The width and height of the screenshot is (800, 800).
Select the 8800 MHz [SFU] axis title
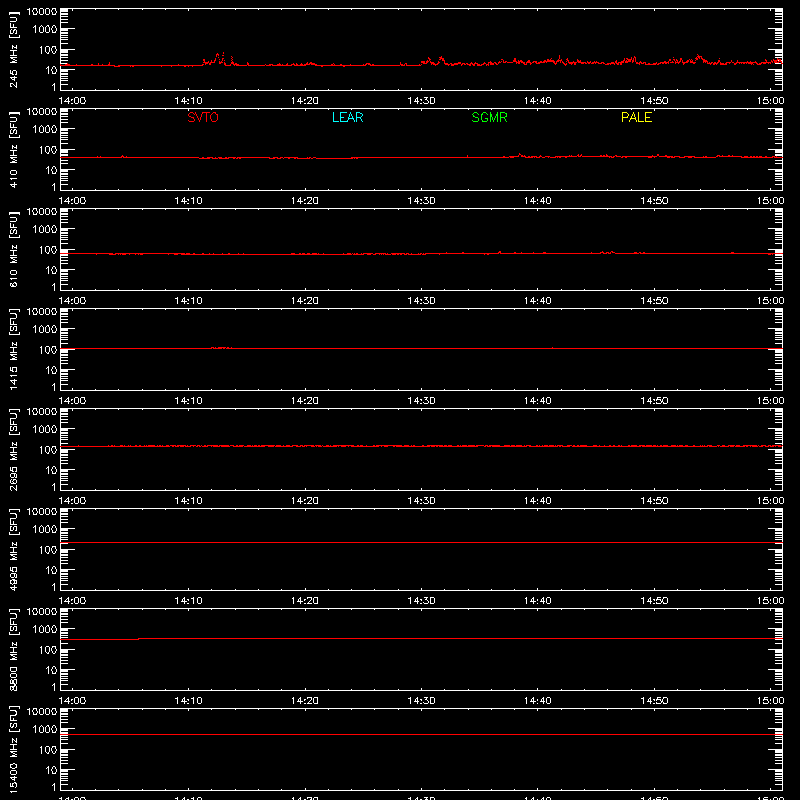[13, 649]
